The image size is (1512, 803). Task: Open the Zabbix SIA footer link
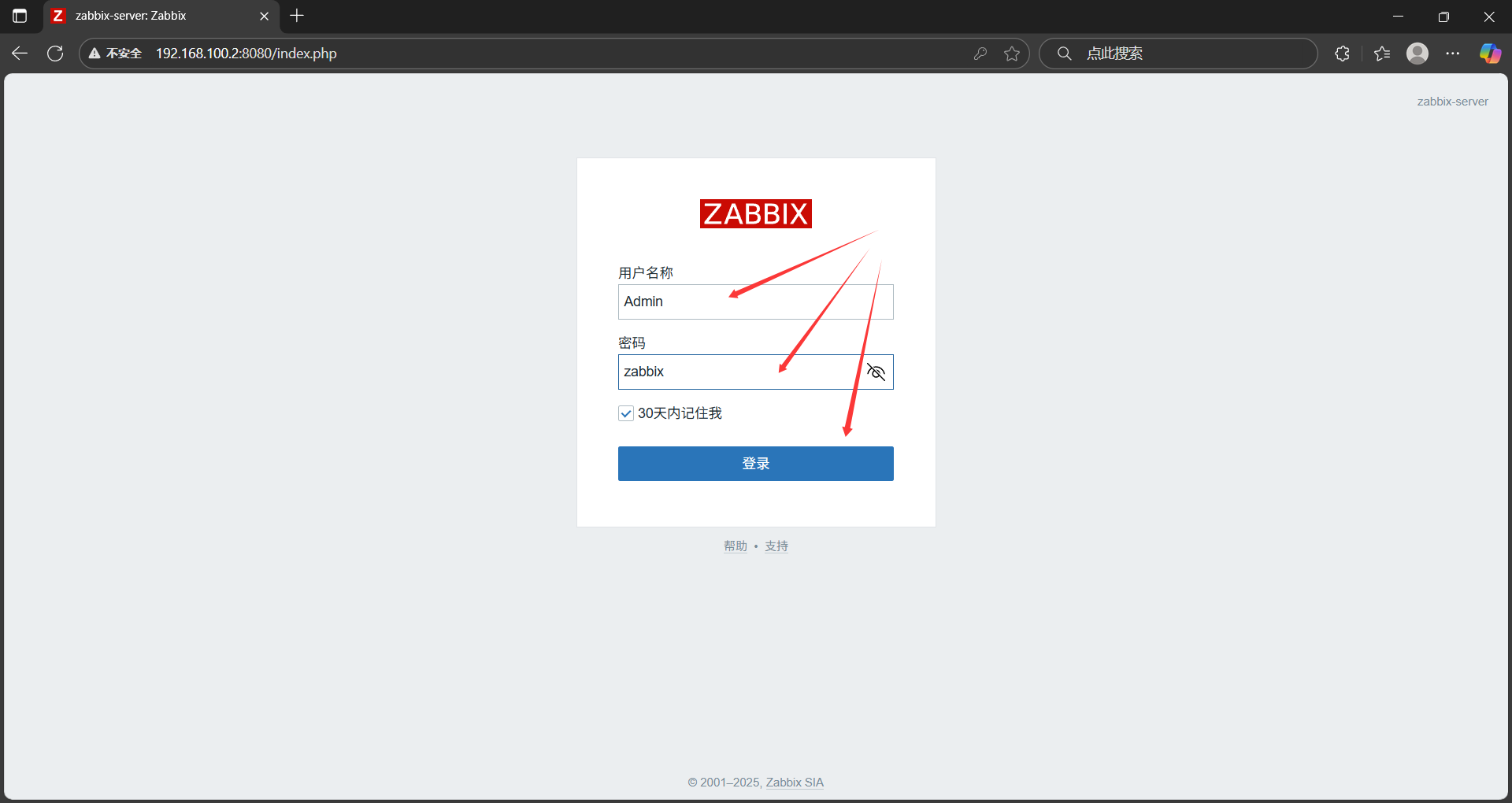(795, 783)
